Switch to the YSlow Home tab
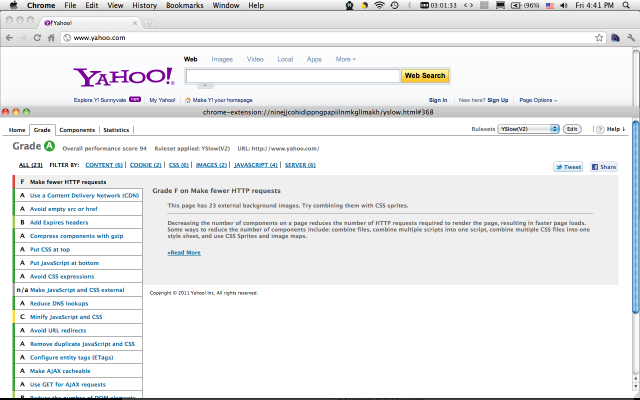This screenshot has height=400, width=640. [17, 130]
